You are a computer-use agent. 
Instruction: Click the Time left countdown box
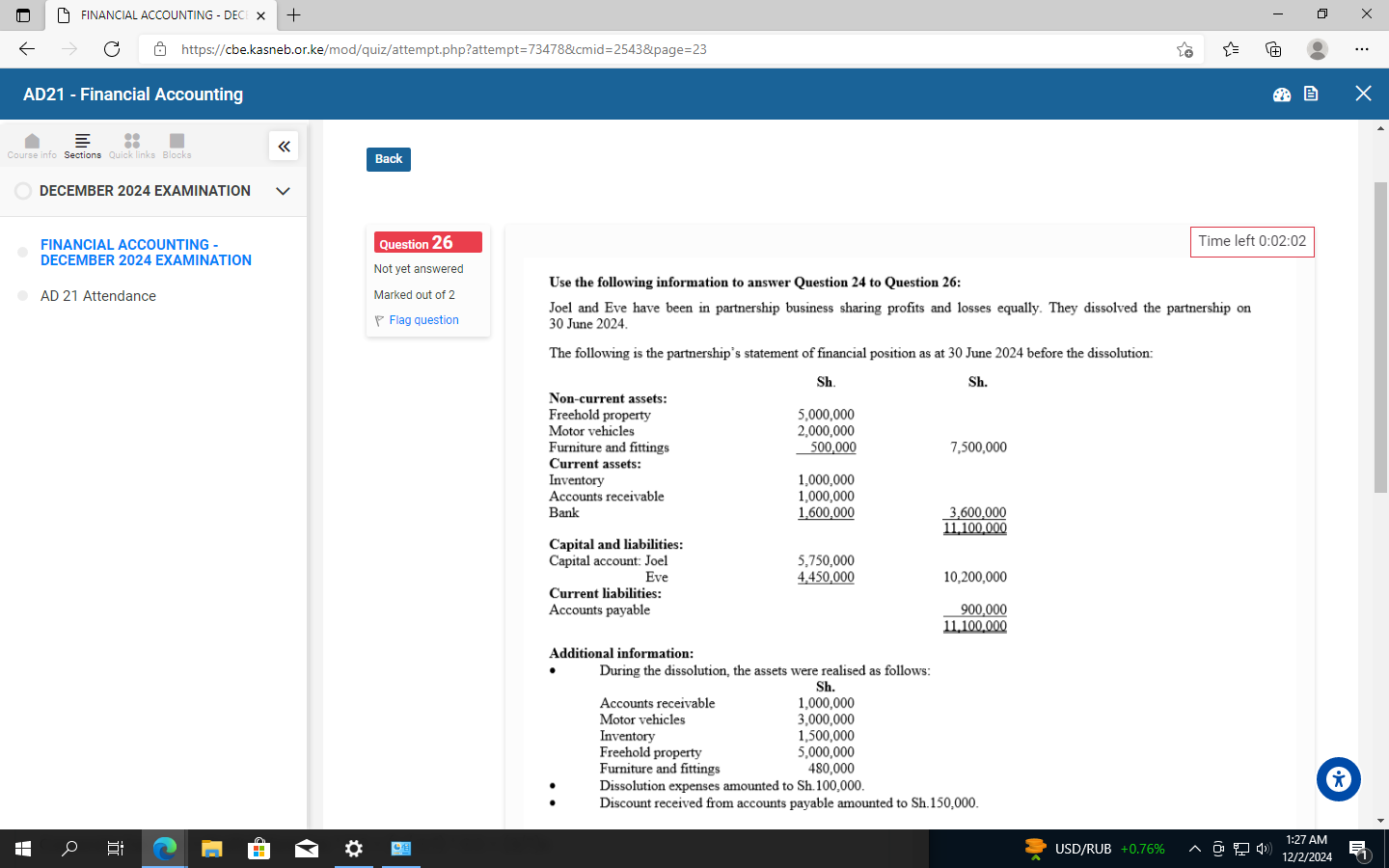(1252, 241)
